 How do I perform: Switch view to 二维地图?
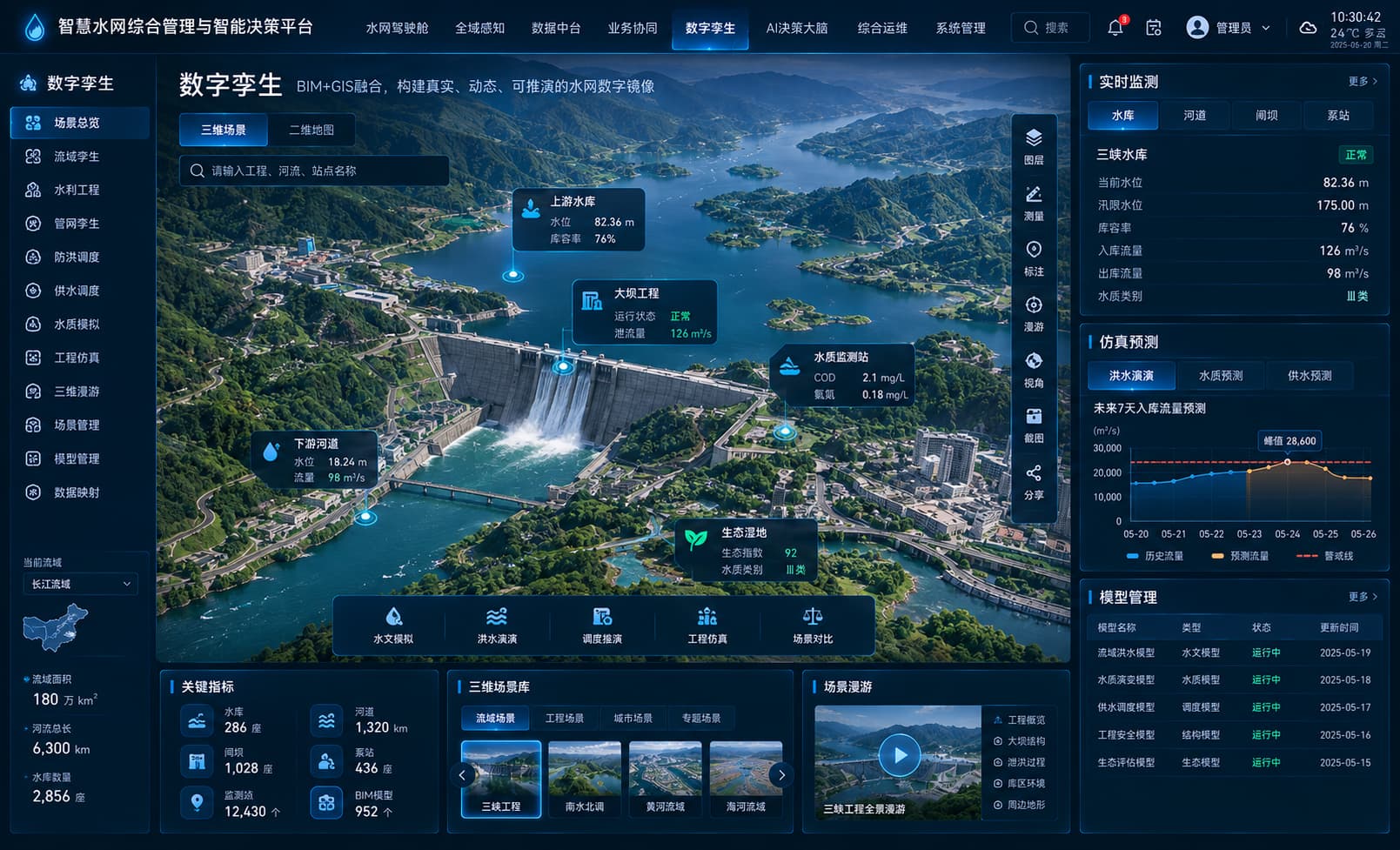tap(311, 130)
